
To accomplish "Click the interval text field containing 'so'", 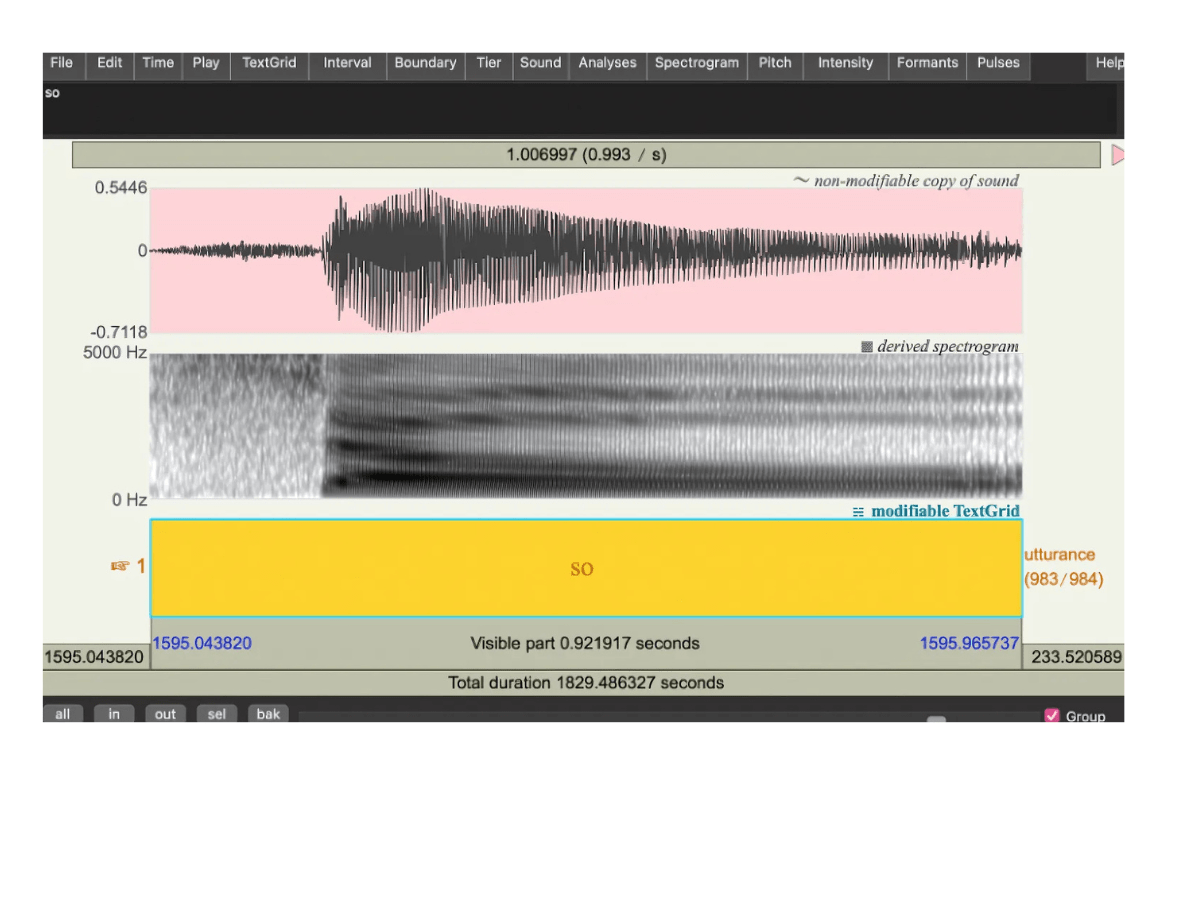I will (x=580, y=108).
